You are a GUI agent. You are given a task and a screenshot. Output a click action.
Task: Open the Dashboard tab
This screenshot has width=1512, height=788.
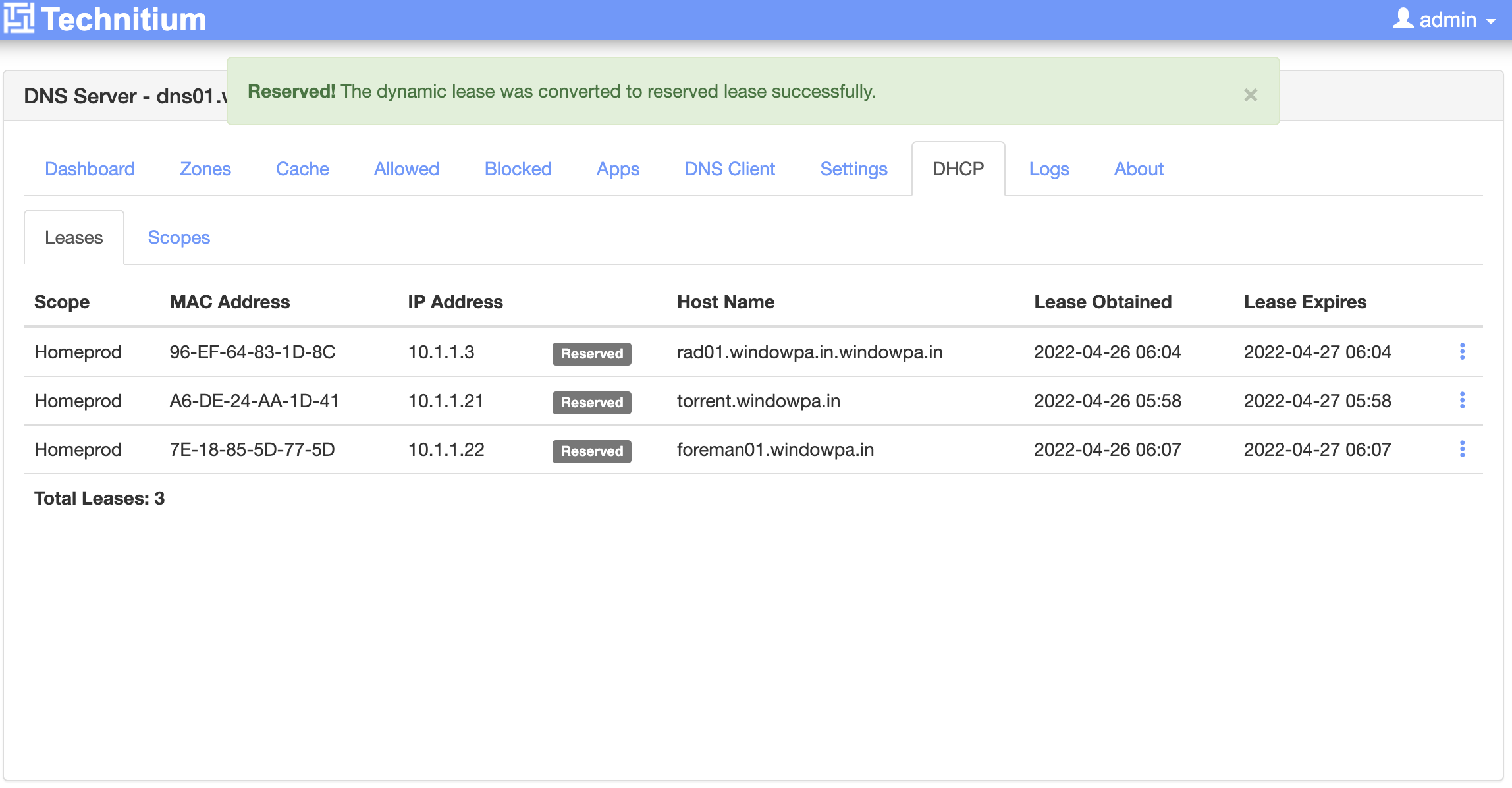(x=90, y=169)
